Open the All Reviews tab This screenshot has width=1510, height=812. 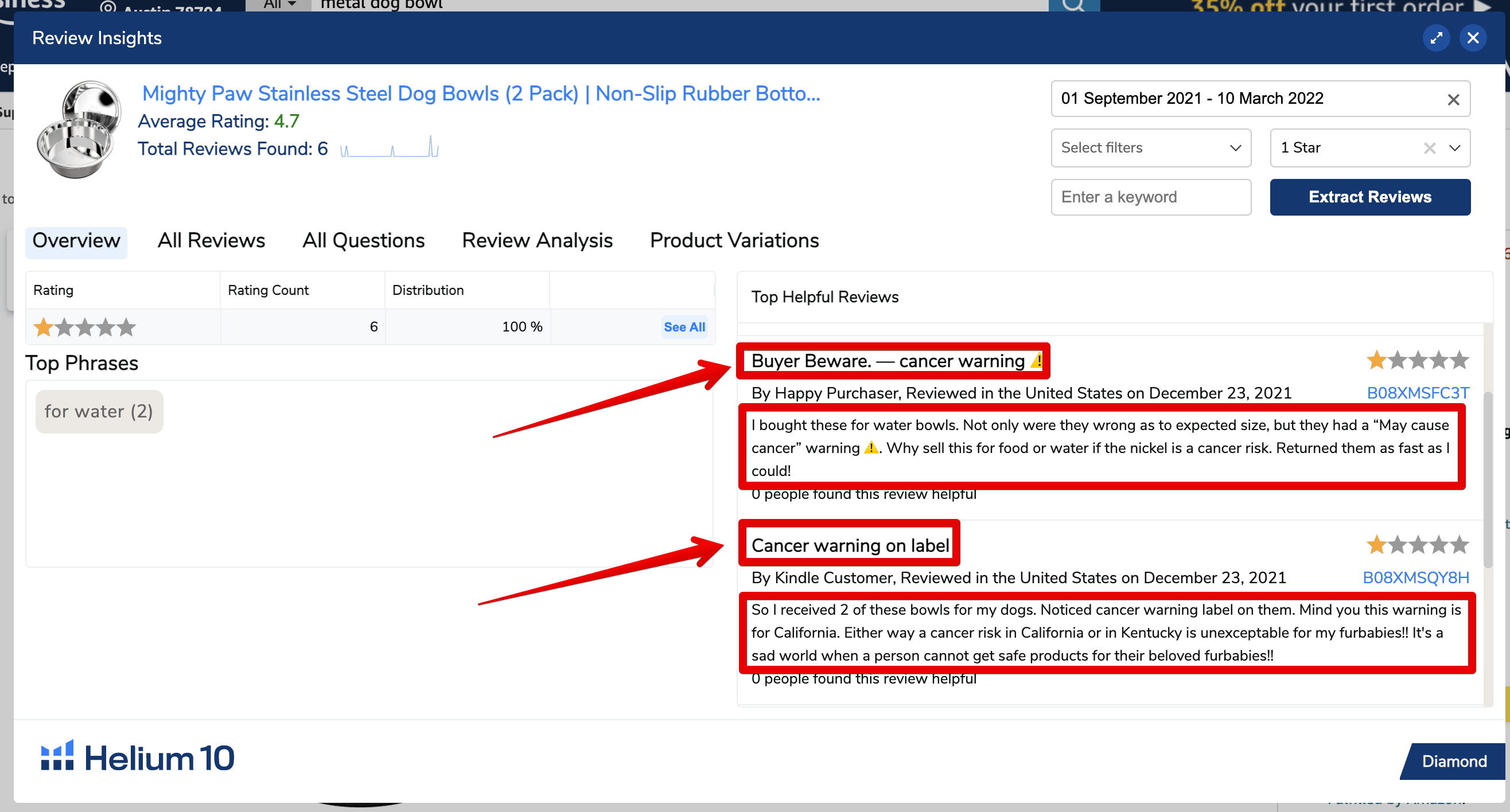(x=211, y=241)
